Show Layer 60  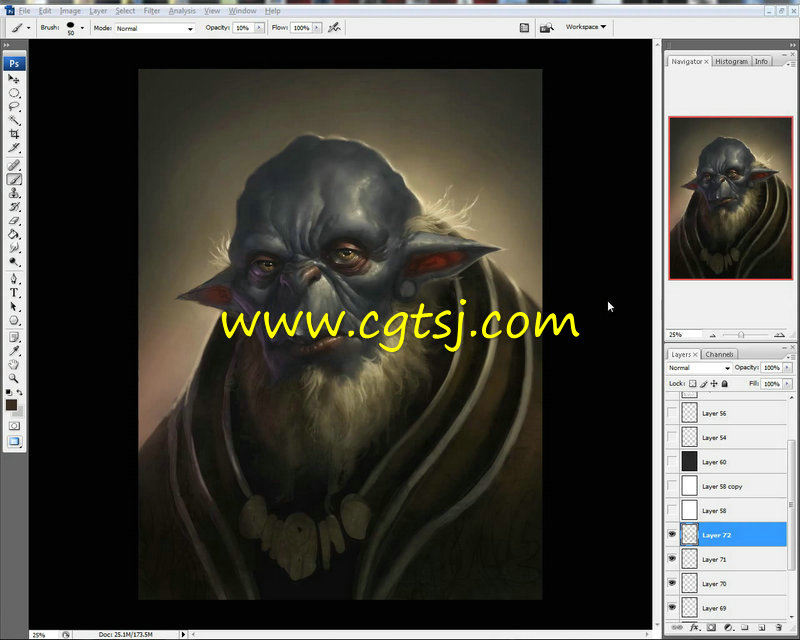click(672, 461)
